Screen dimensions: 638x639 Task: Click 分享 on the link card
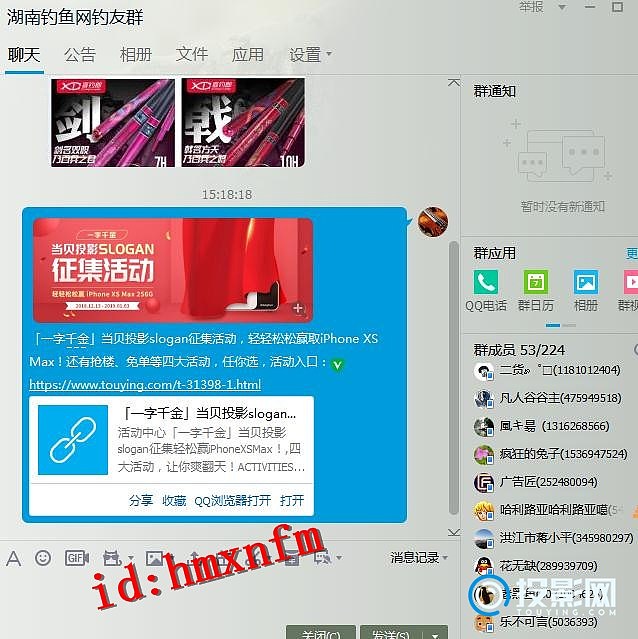click(x=141, y=500)
